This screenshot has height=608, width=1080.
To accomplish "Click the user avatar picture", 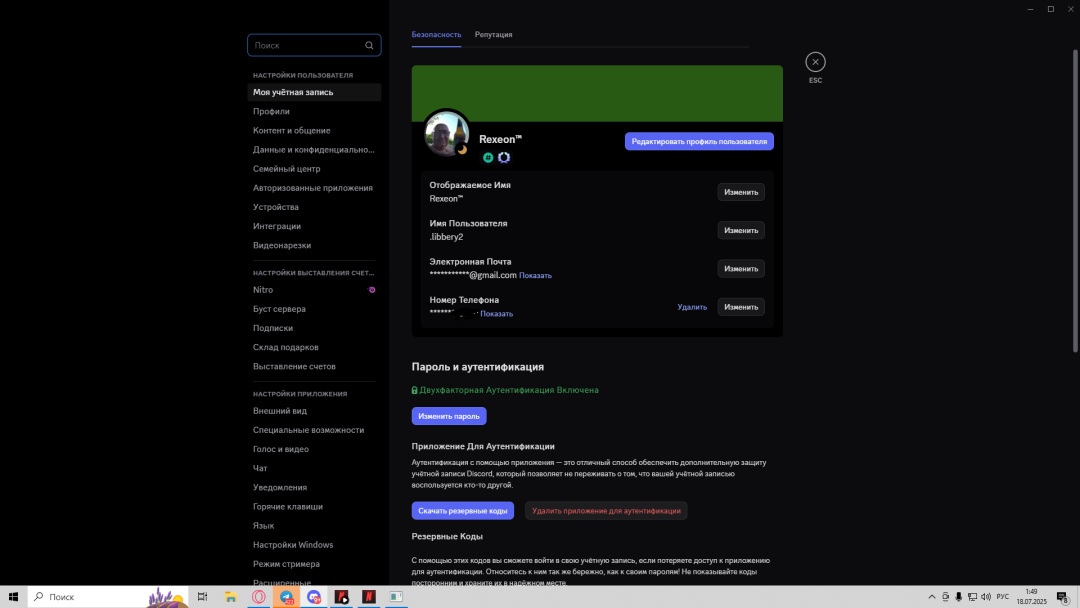I will coord(446,133).
